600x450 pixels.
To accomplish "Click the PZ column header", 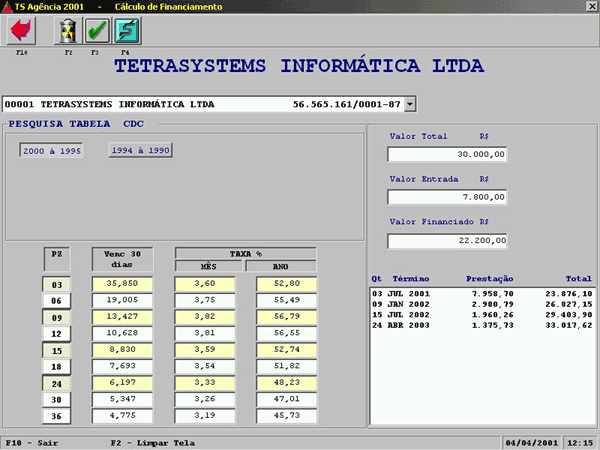I will coord(56,259).
